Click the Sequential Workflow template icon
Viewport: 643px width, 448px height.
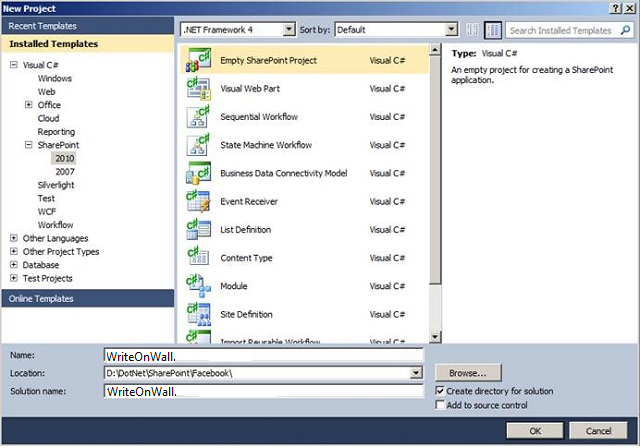(198, 117)
